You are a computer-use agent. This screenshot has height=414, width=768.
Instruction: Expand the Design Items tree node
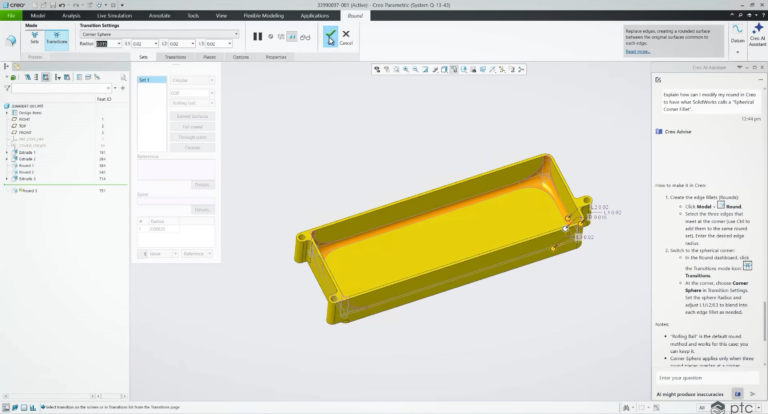[7, 113]
